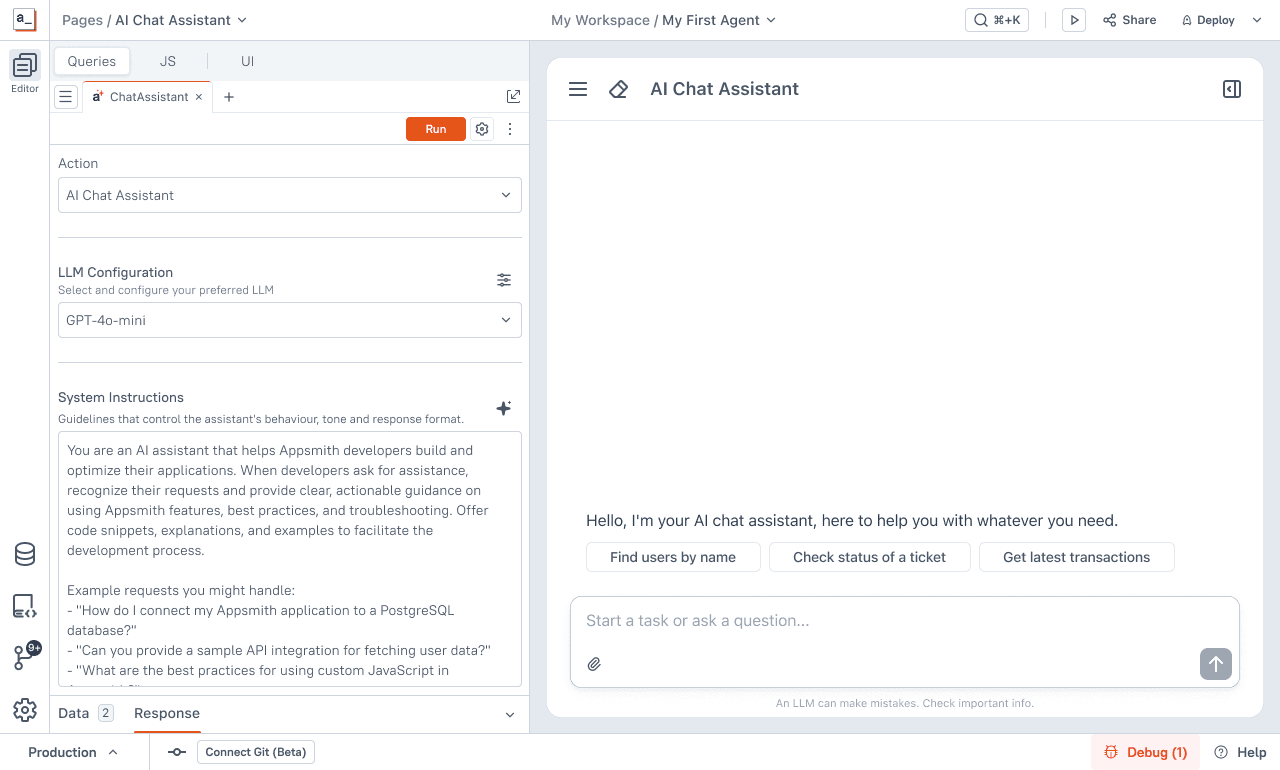Open the Debug error panel
Image resolution: width=1280 pixels, height=770 pixels.
[x=1146, y=752]
